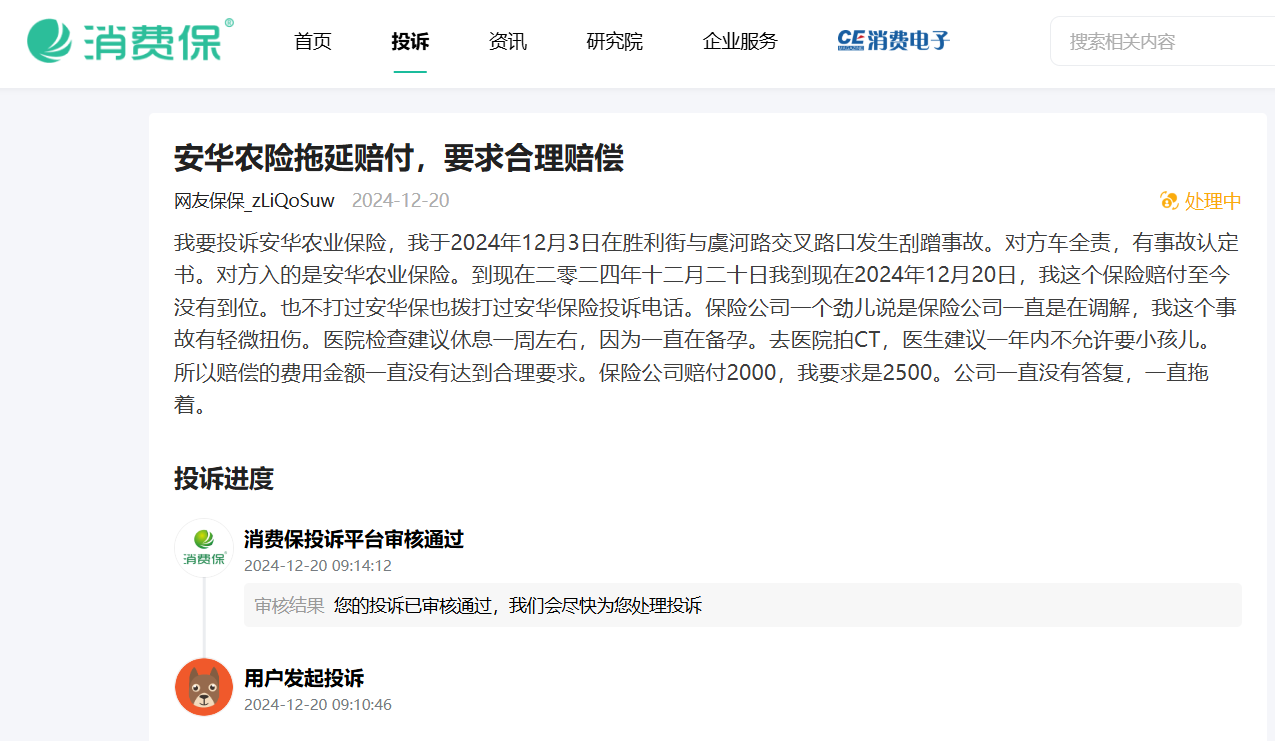Click 消费保投诉平台审核通过 timeline entry
Viewport: 1275px width, 741px height.
point(354,539)
